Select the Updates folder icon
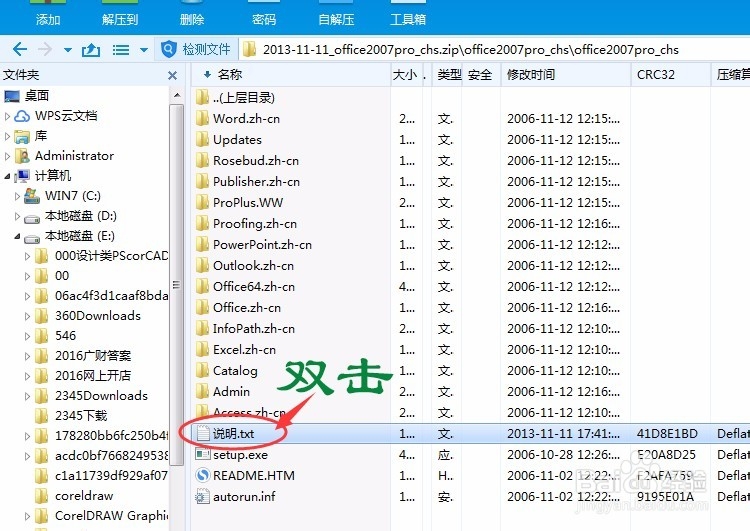The height and width of the screenshot is (531, 750). (202, 139)
